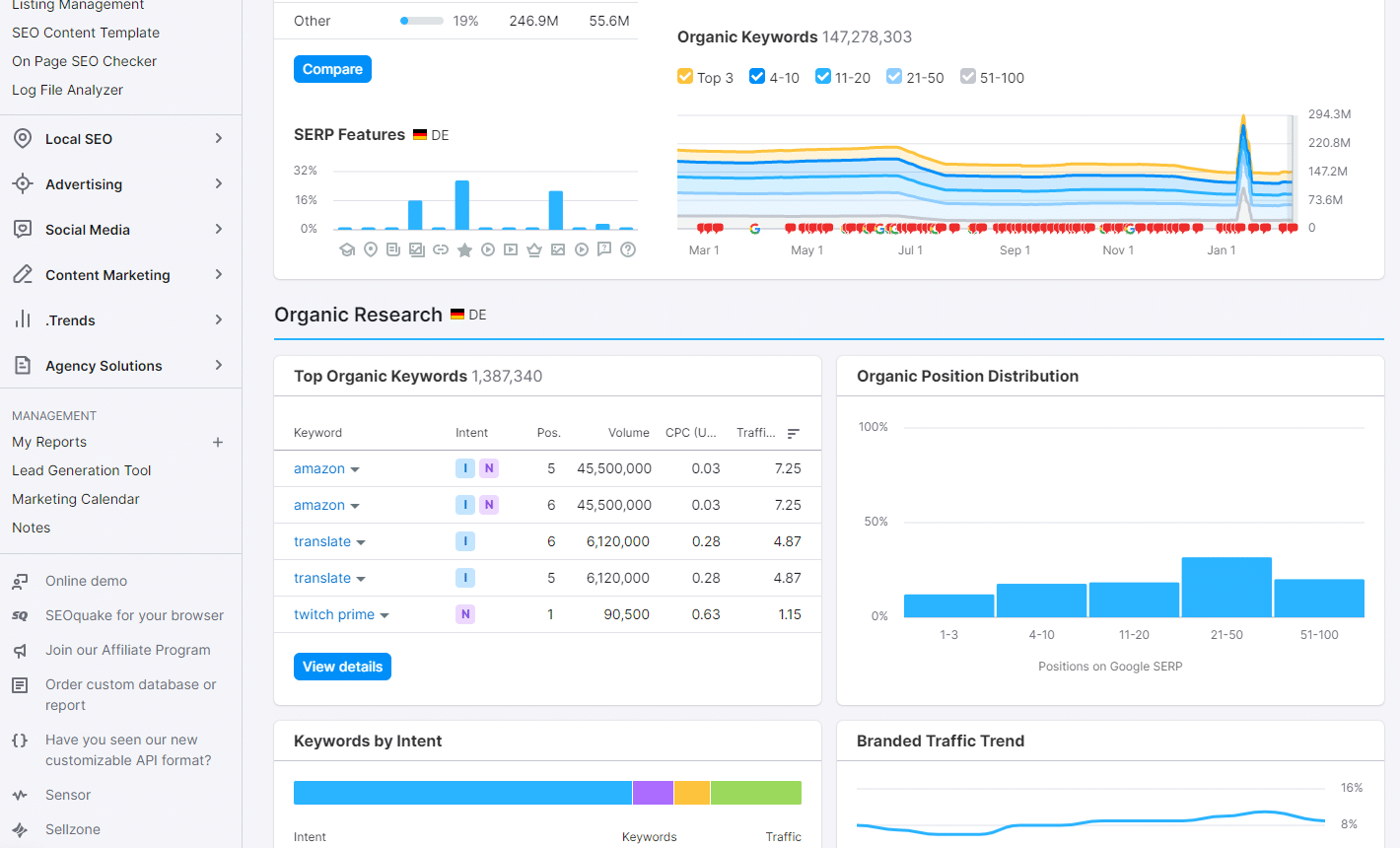Image resolution: width=1400 pixels, height=848 pixels.
Task: Click the Affiliate Program megaphone icon
Action: (x=20, y=651)
